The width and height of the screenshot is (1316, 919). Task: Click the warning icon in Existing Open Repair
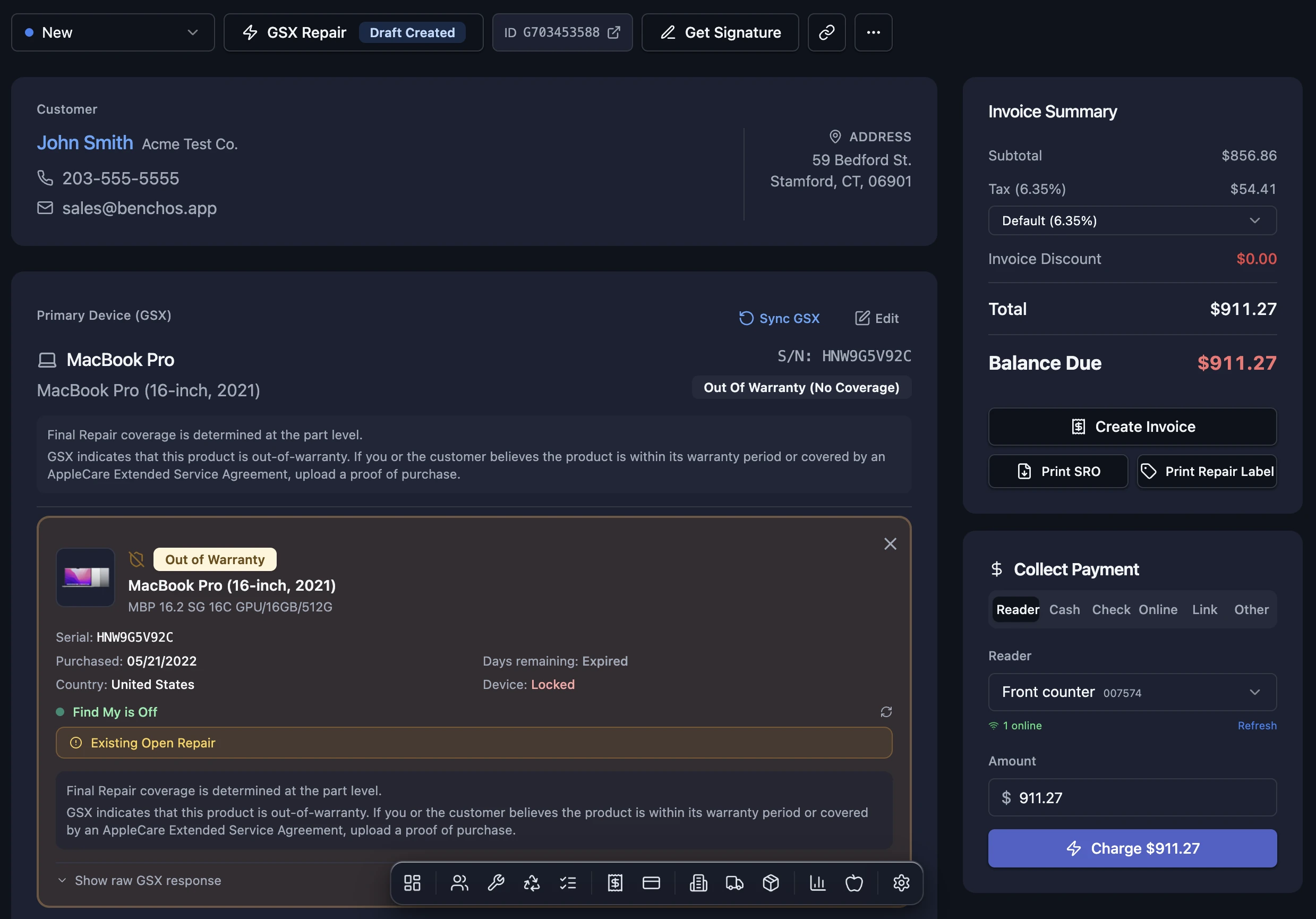[75, 743]
